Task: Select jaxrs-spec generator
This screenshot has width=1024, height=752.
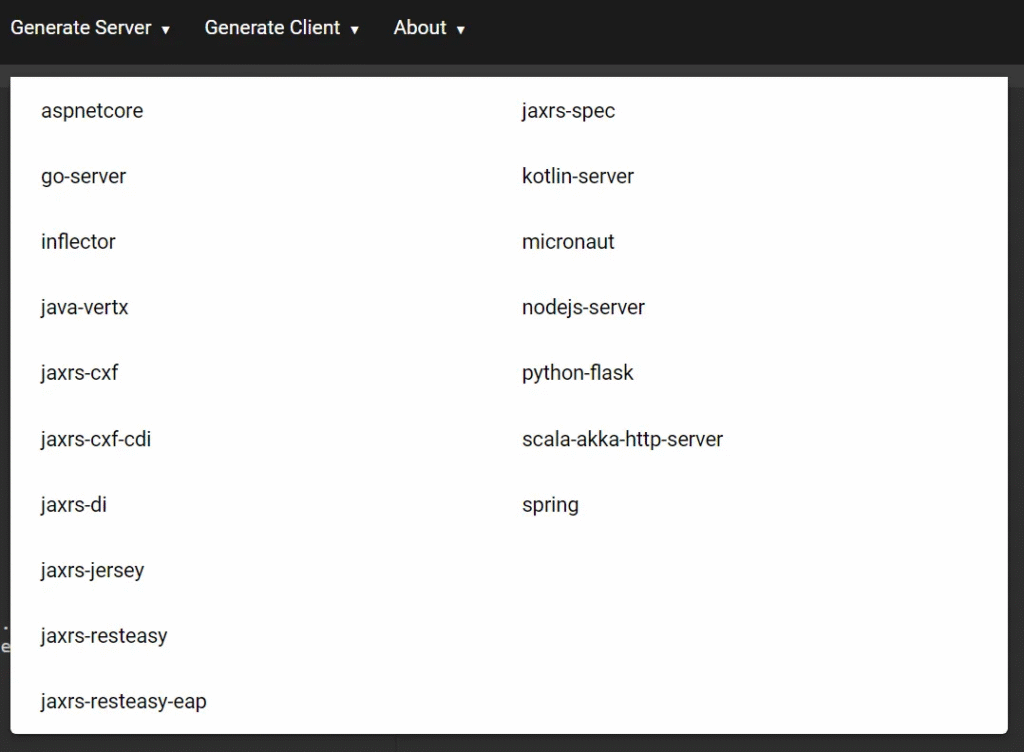Action: pyautogui.click(x=568, y=111)
